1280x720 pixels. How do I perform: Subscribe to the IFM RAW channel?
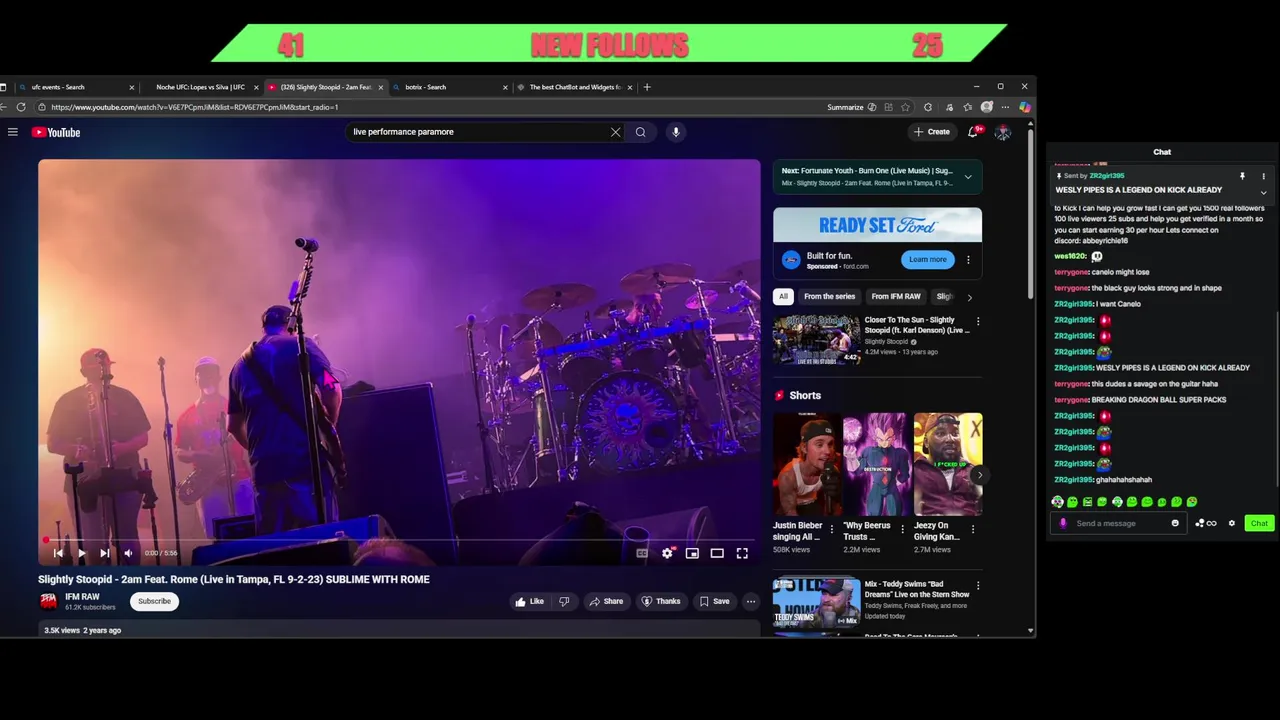pos(154,601)
